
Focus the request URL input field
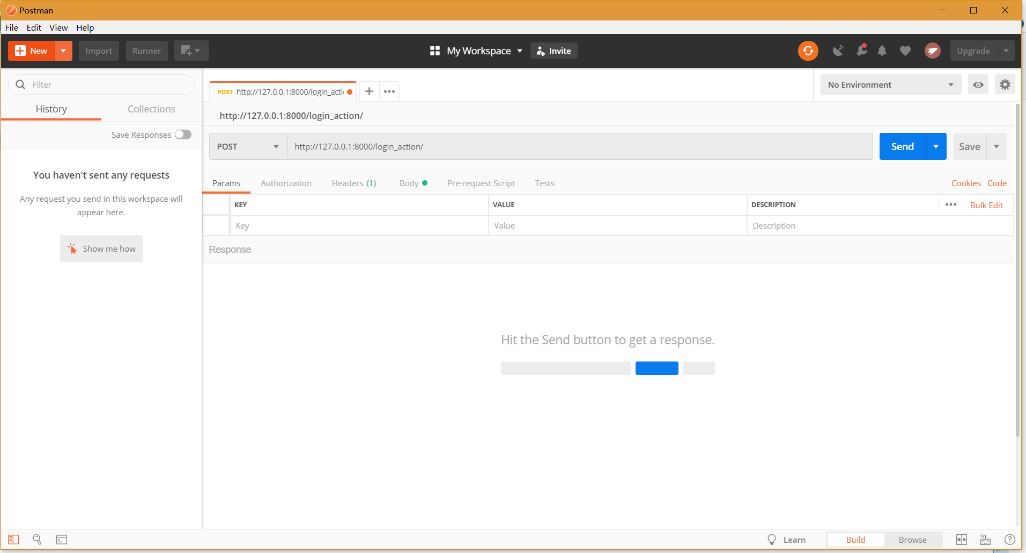[580, 147]
